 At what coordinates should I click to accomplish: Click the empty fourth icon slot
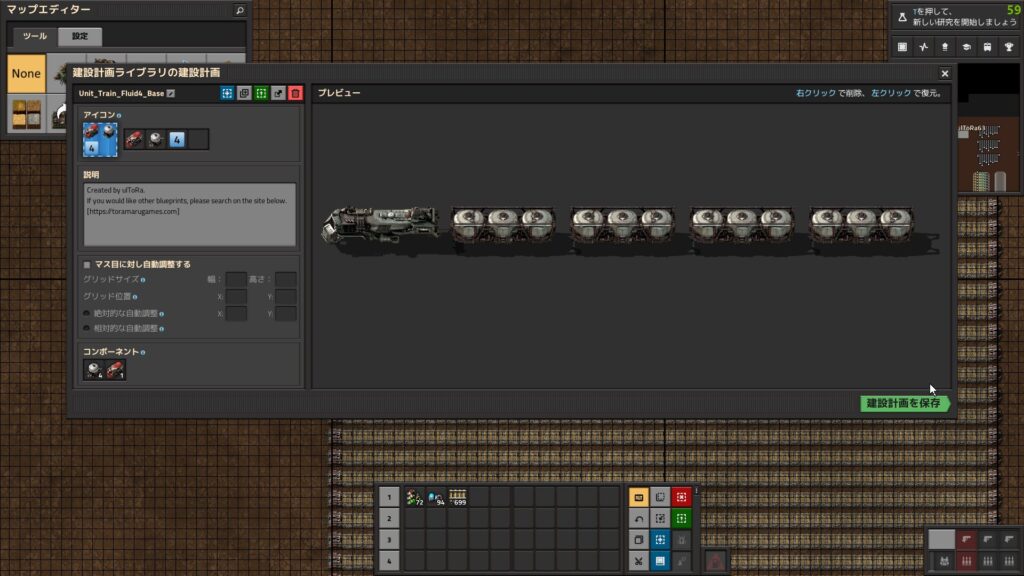tap(199, 139)
